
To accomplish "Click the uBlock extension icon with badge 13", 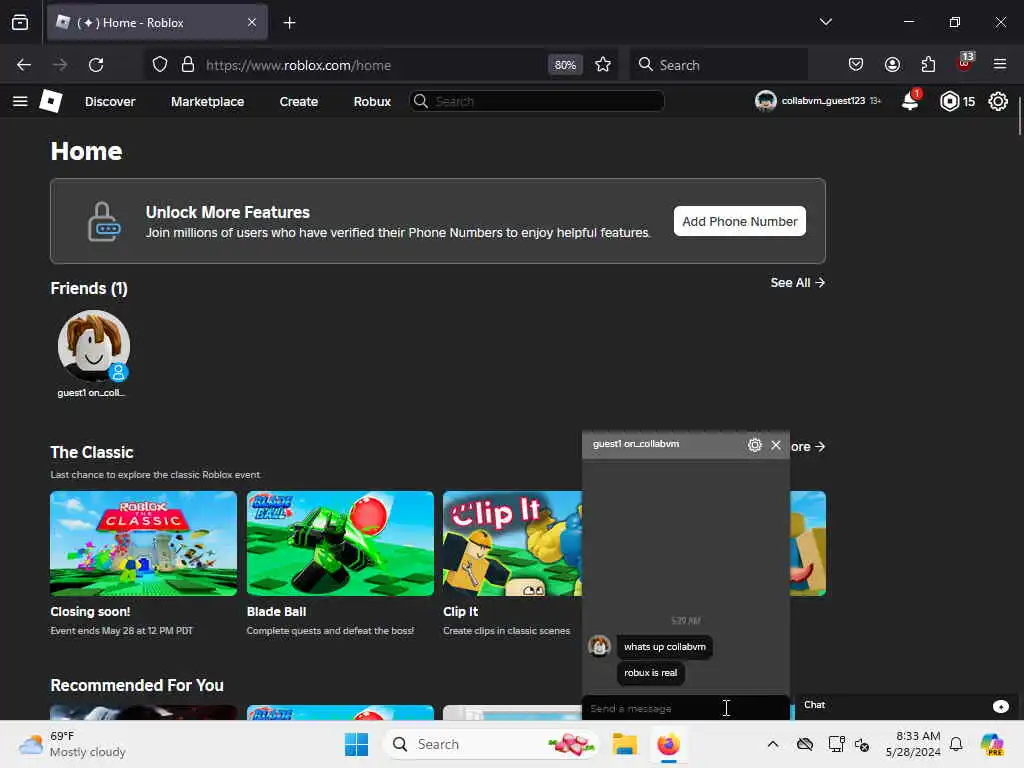I will [x=964, y=63].
